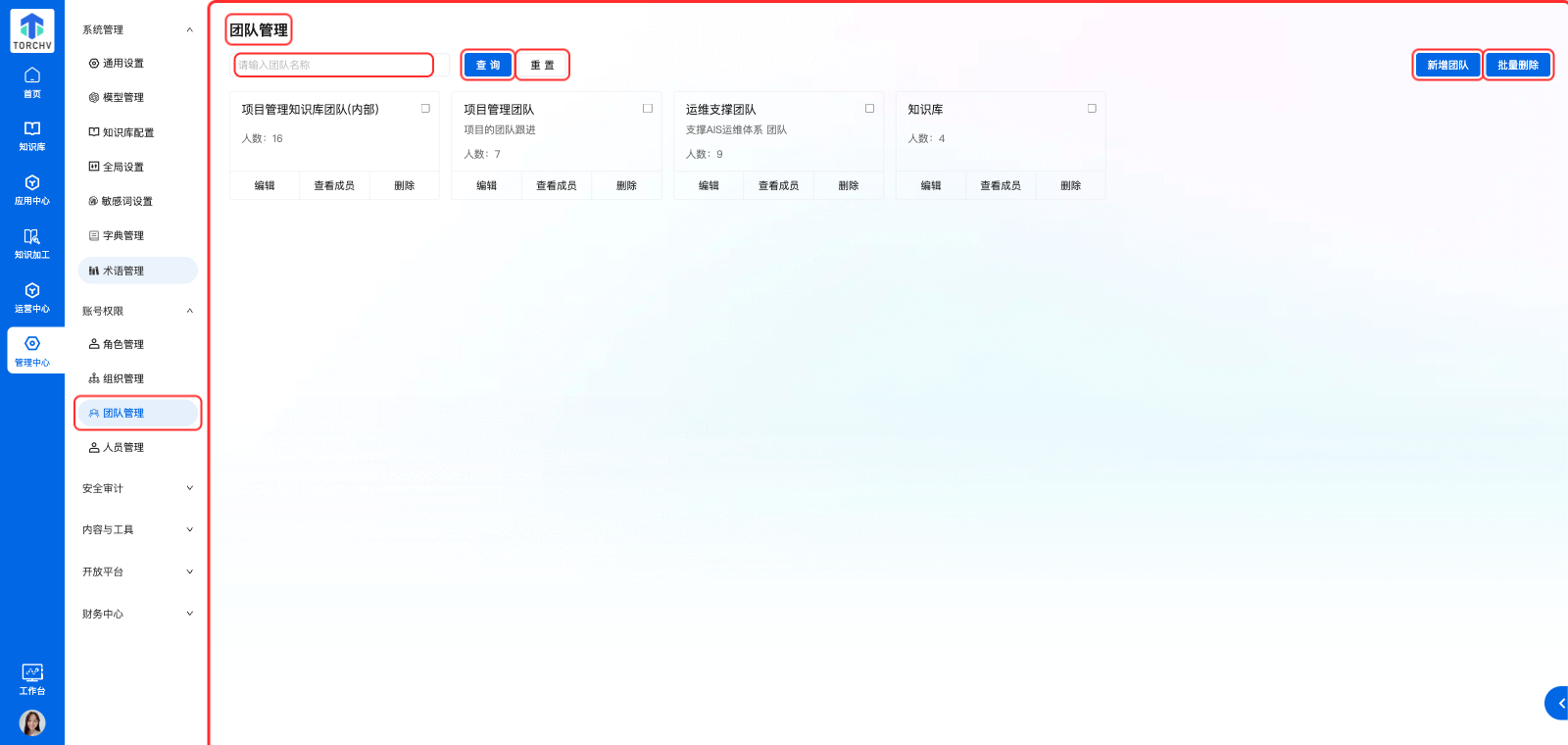Viewport: 1568px width, 745px height.
Task: Click the TORCHV logo
Action: [32, 30]
